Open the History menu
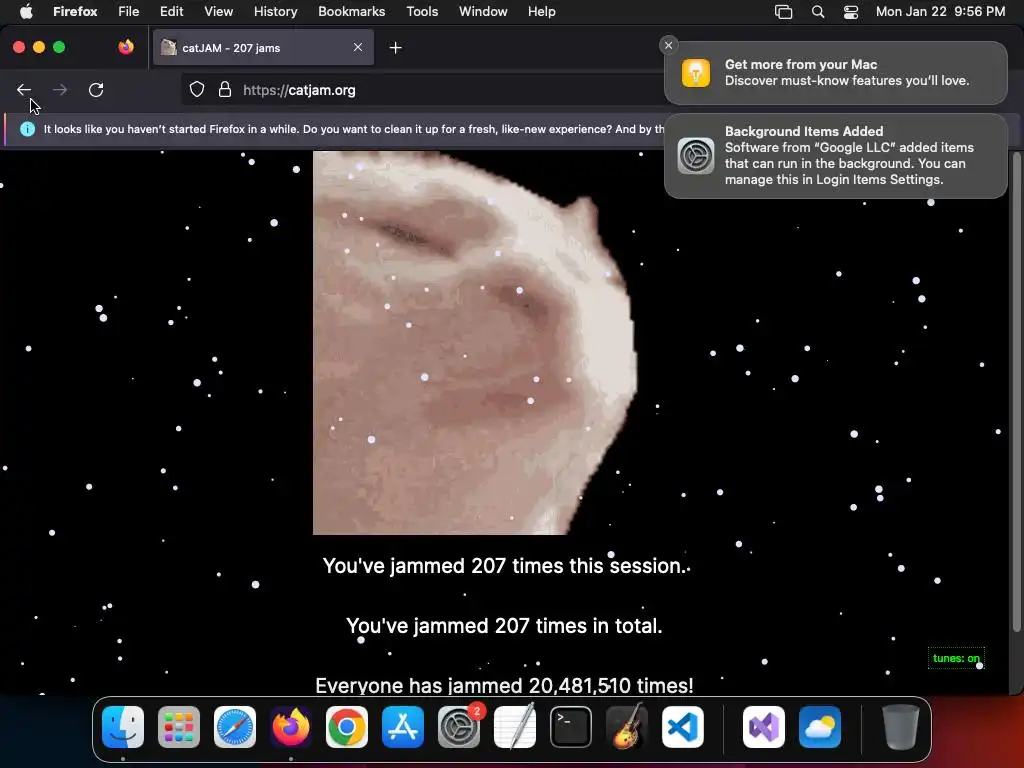 point(276,11)
